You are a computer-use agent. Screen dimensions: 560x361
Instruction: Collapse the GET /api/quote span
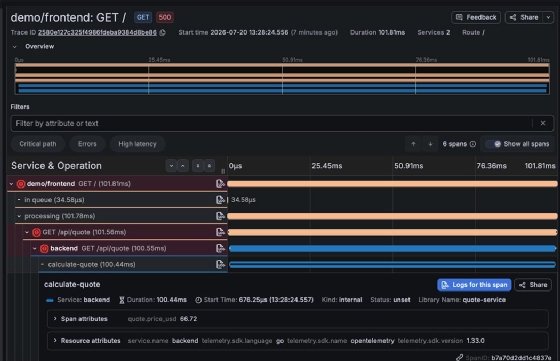pos(27,232)
